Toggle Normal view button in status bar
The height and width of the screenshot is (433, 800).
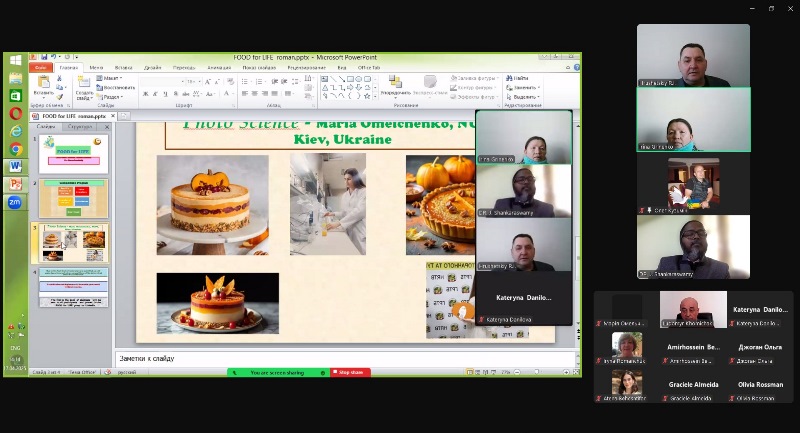pyautogui.click(x=469, y=372)
